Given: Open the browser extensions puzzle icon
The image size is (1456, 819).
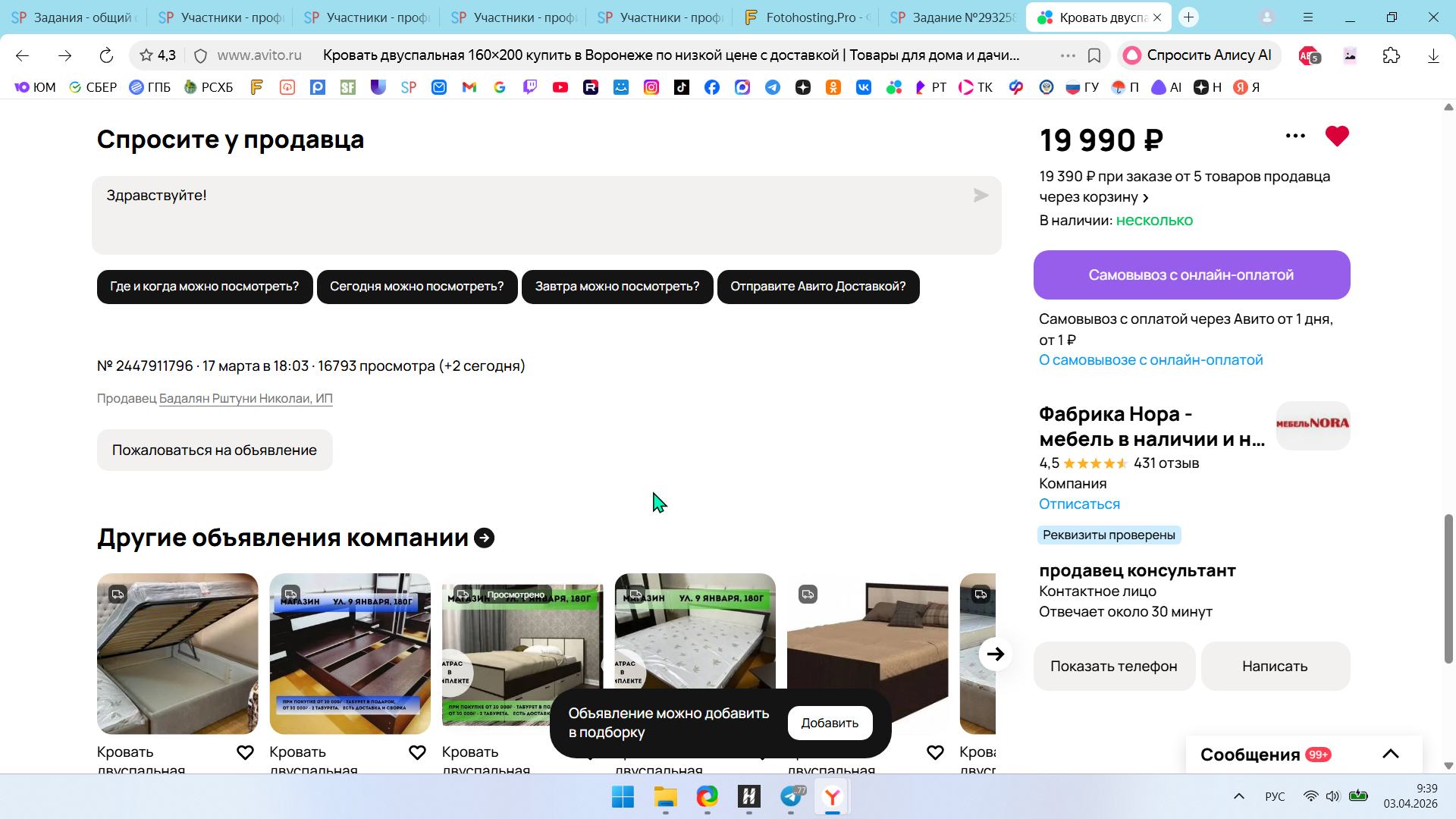Looking at the screenshot, I should coord(1391,55).
